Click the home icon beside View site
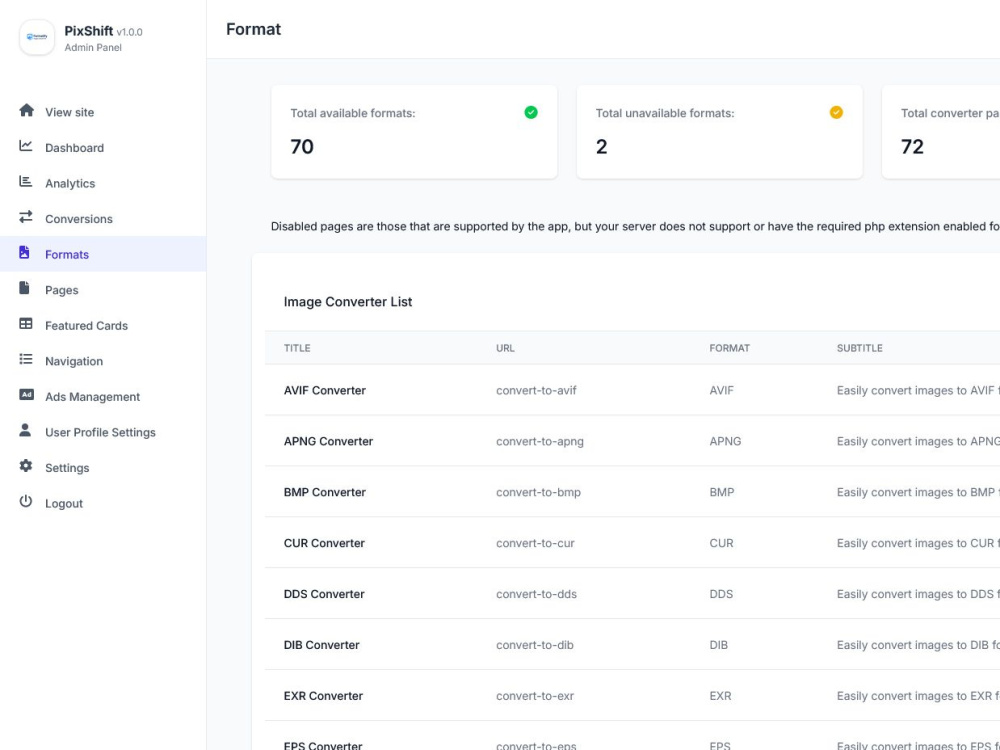The height and width of the screenshot is (750, 1000). (26, 110)
